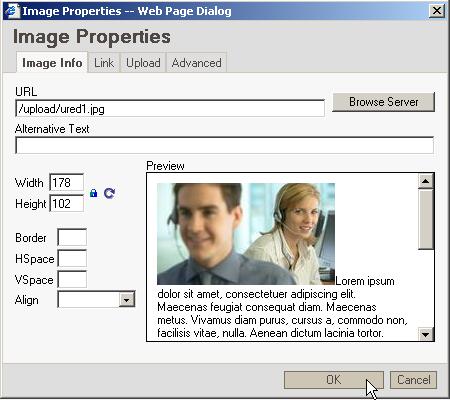The image size is (450, 400).
Task: Click the preview image thumbnail
Action: [246, 234]
